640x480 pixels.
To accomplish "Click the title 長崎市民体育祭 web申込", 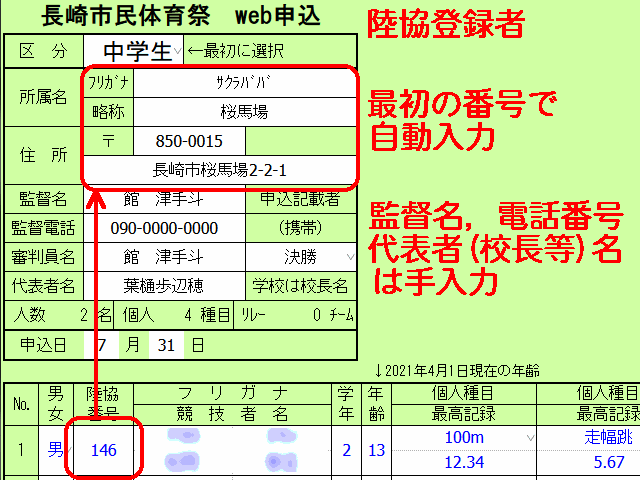I will (x=181, y=17).
